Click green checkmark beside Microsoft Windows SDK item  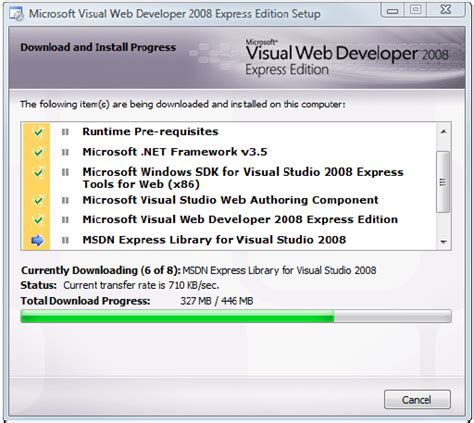click(38, 172)
